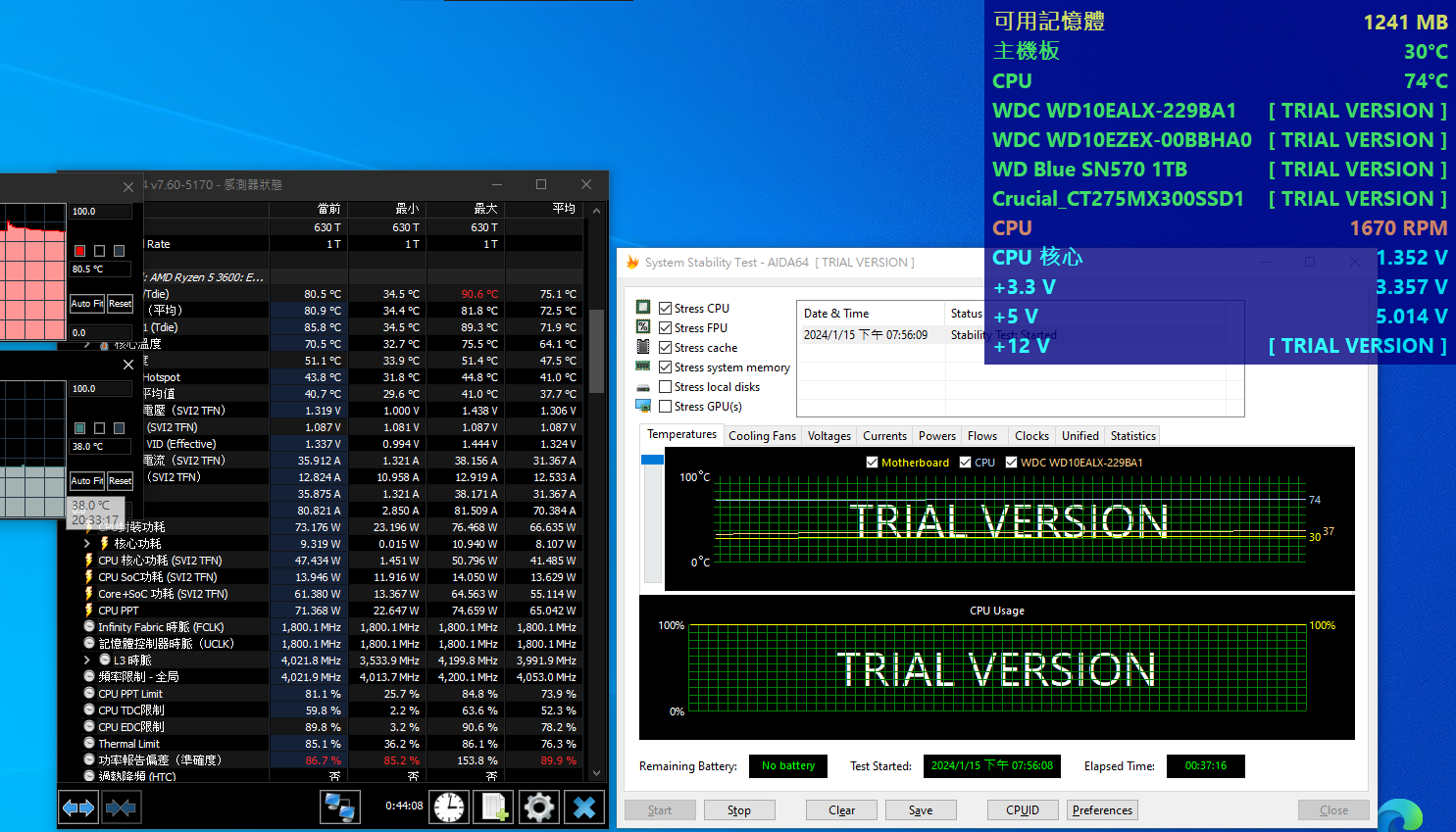This screenshot has width=1456, height=832.
Task: Click the Preferences button
Action: click(1102, 810)
